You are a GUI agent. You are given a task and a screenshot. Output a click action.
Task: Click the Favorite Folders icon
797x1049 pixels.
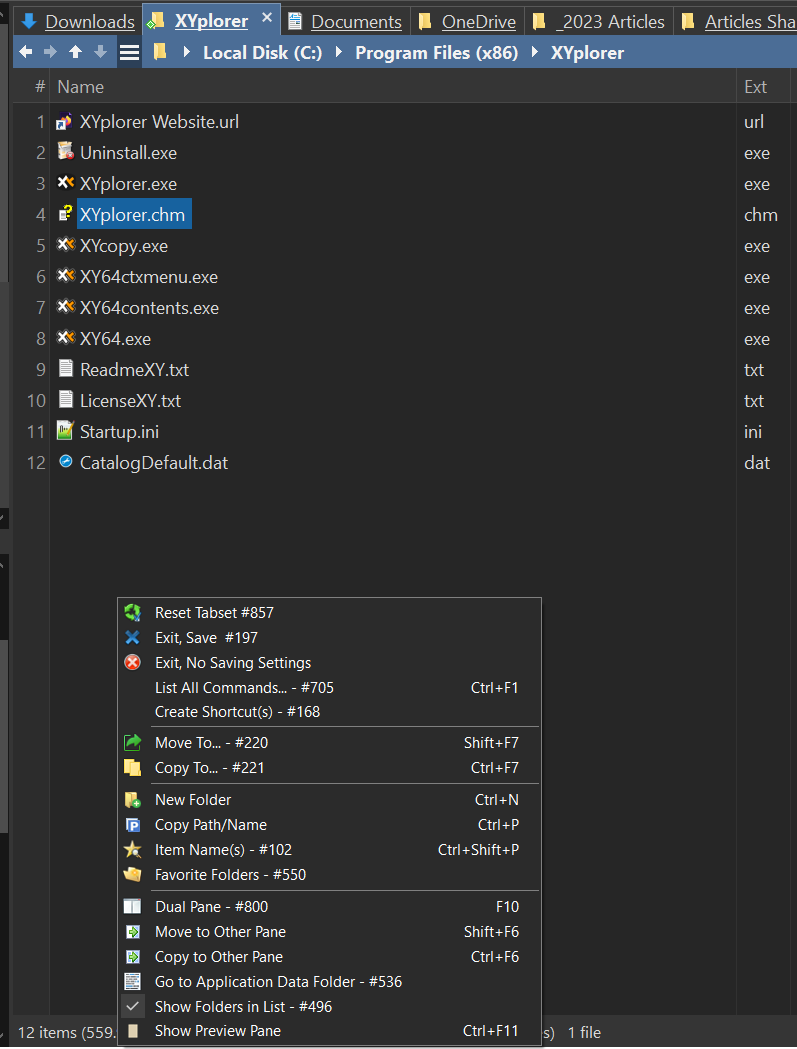click(132, 874)
